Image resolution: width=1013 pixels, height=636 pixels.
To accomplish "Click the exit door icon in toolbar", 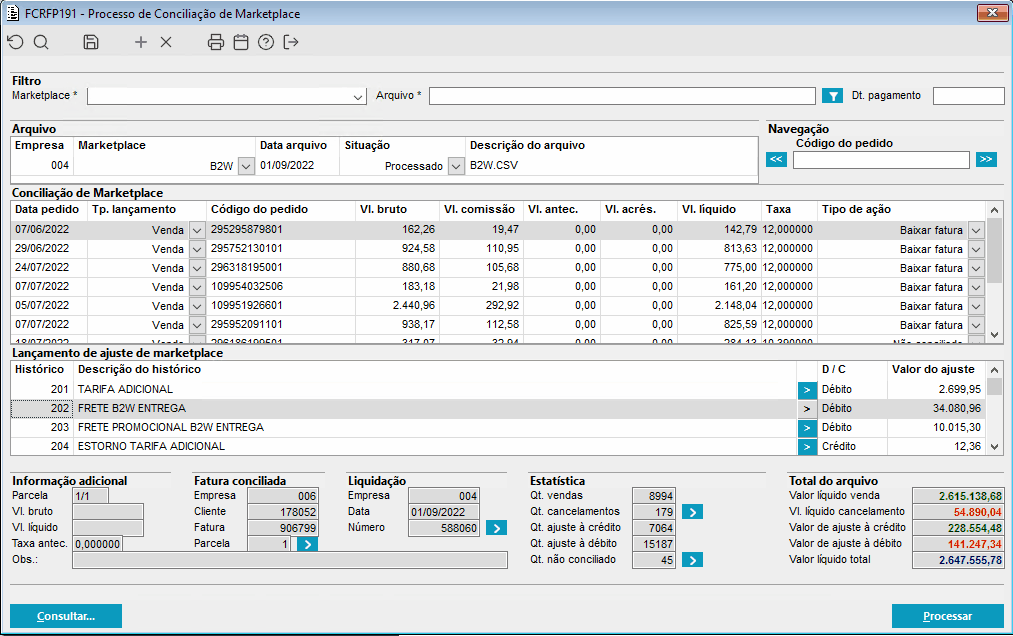I will pyautogui.click(x=291, y=42).
